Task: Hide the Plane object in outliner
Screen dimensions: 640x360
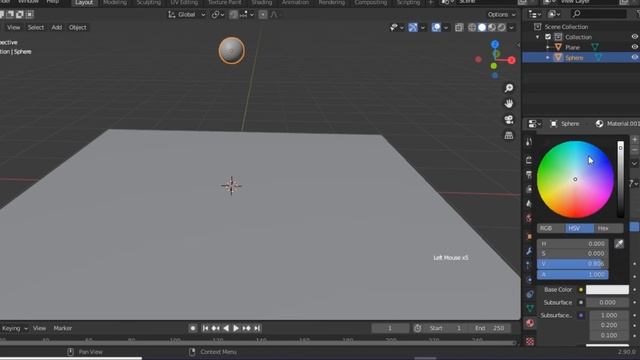Action: point(635,47)
